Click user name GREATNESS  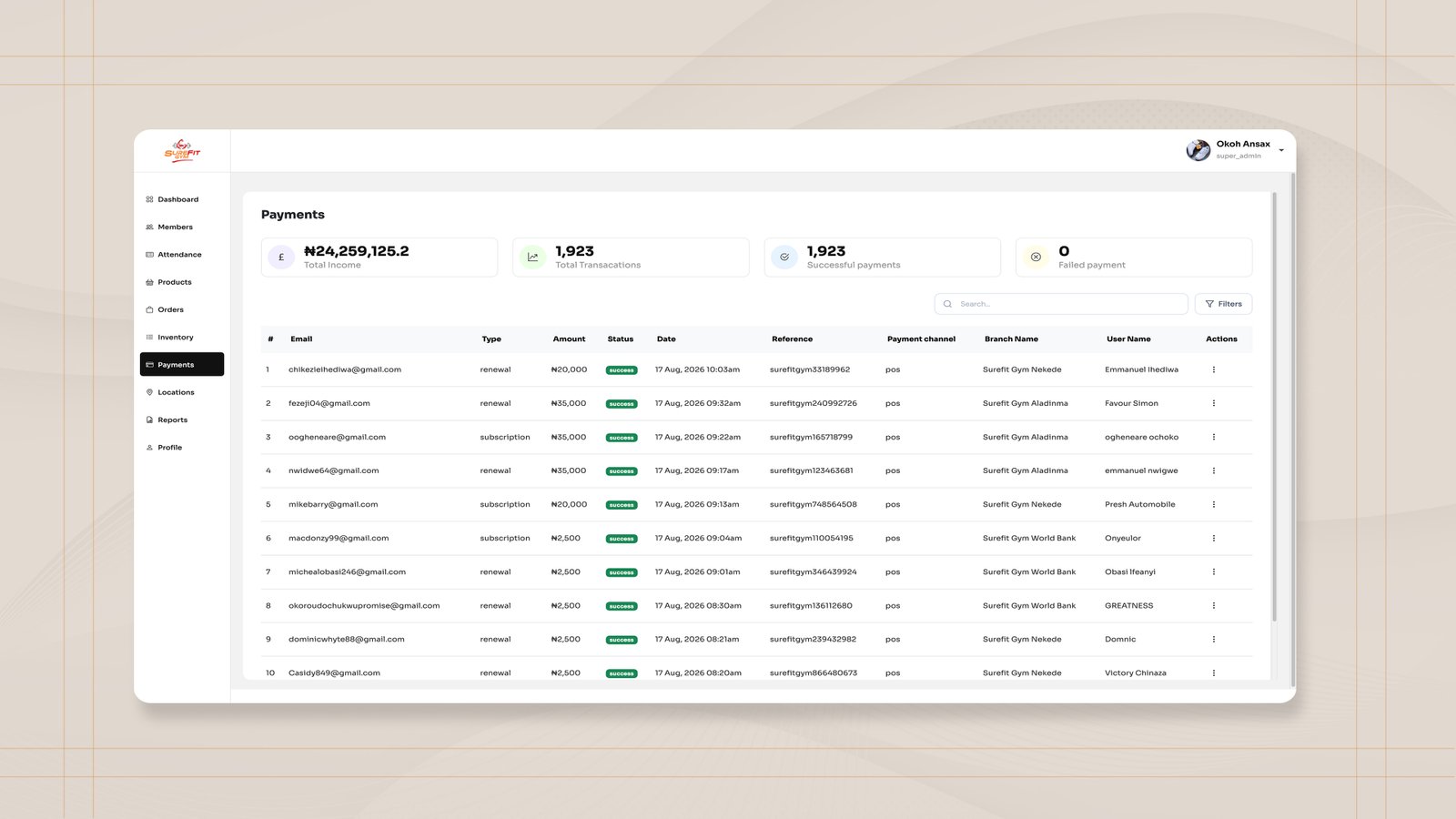click(x=1128, y=605)
